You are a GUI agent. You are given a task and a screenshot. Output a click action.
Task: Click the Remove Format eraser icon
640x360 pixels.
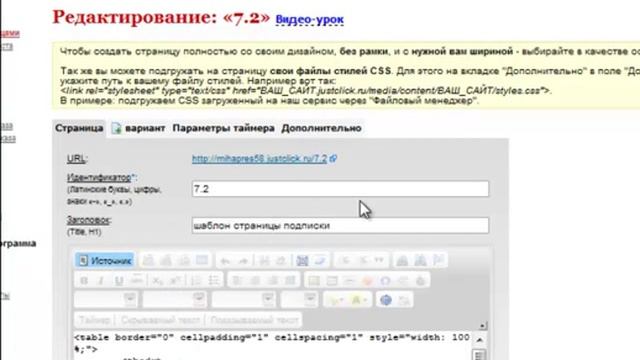pos(320,260)
